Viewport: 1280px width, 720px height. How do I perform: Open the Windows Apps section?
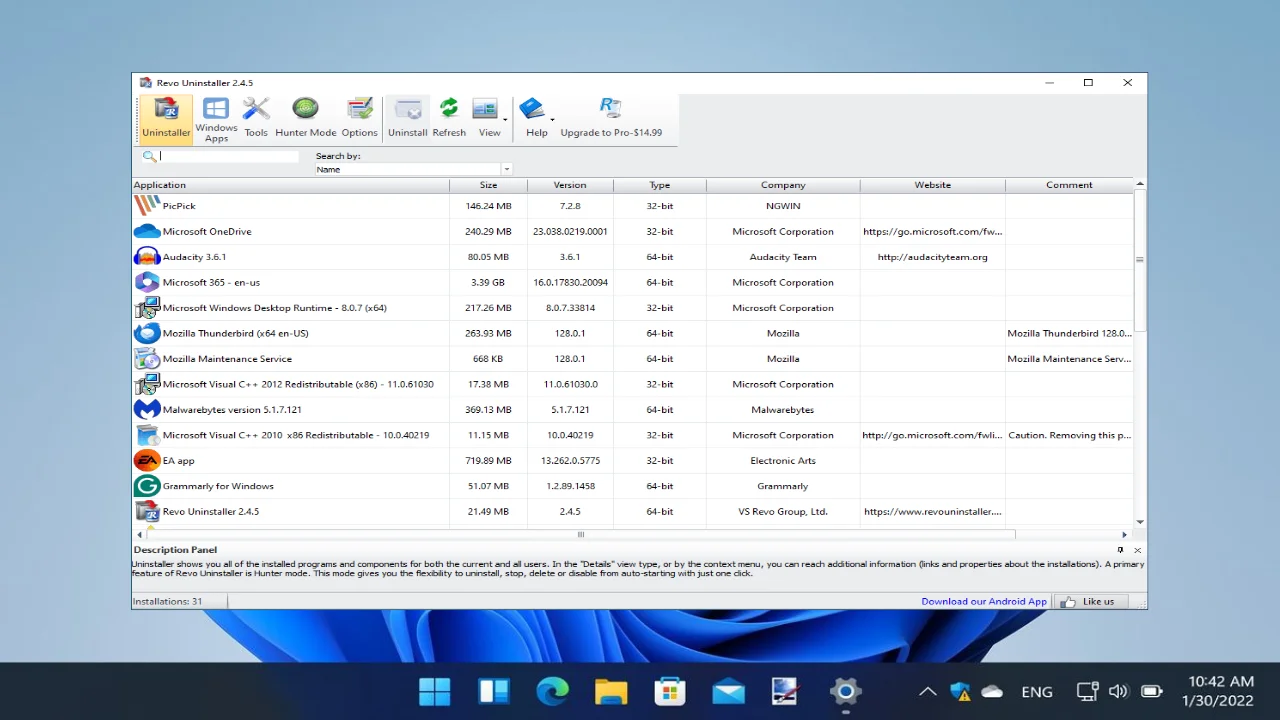point(216,119)
